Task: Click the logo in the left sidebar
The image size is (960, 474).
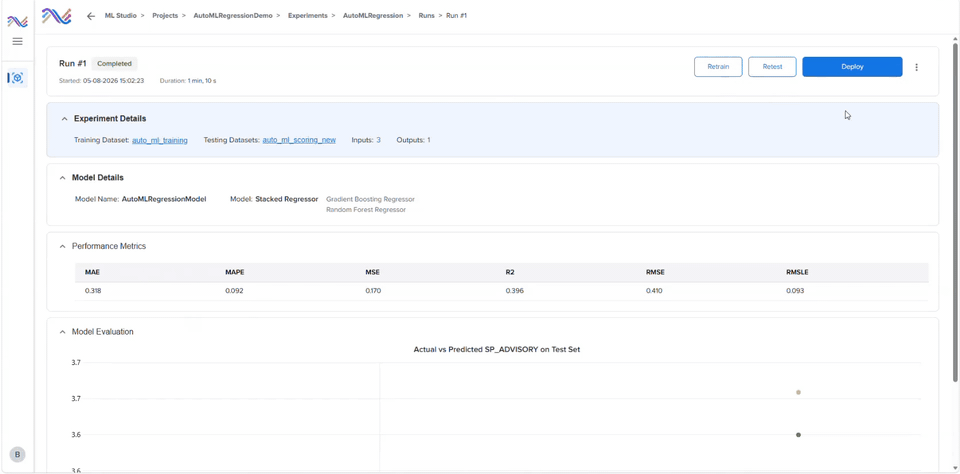Action: click(x=17, y=21)
